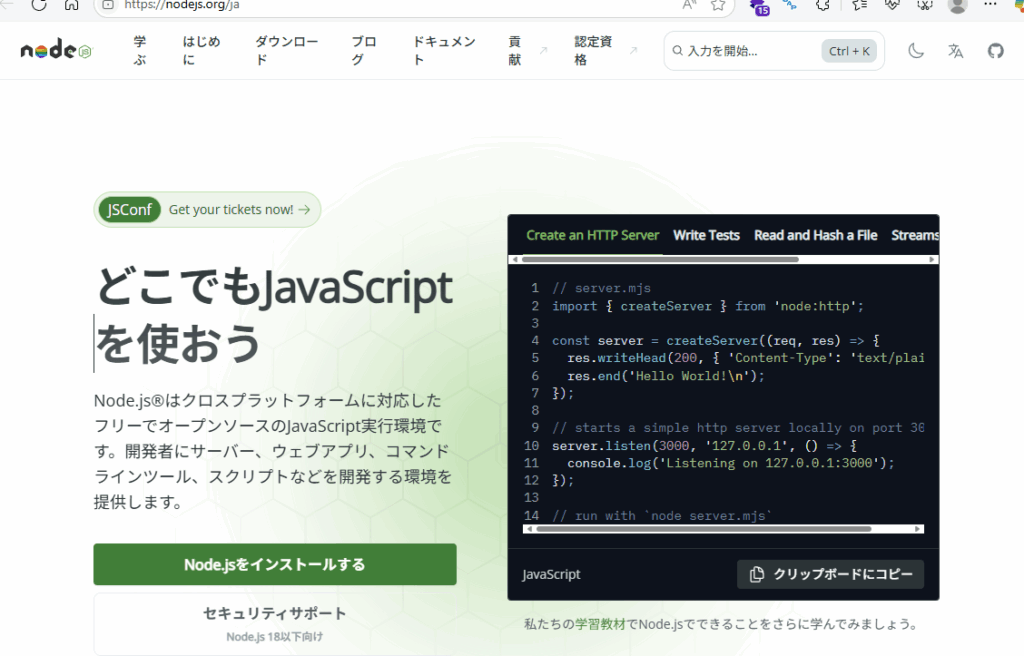Open the extension icon with badge 15
The image size is (1024, 656).
(759, 7)
